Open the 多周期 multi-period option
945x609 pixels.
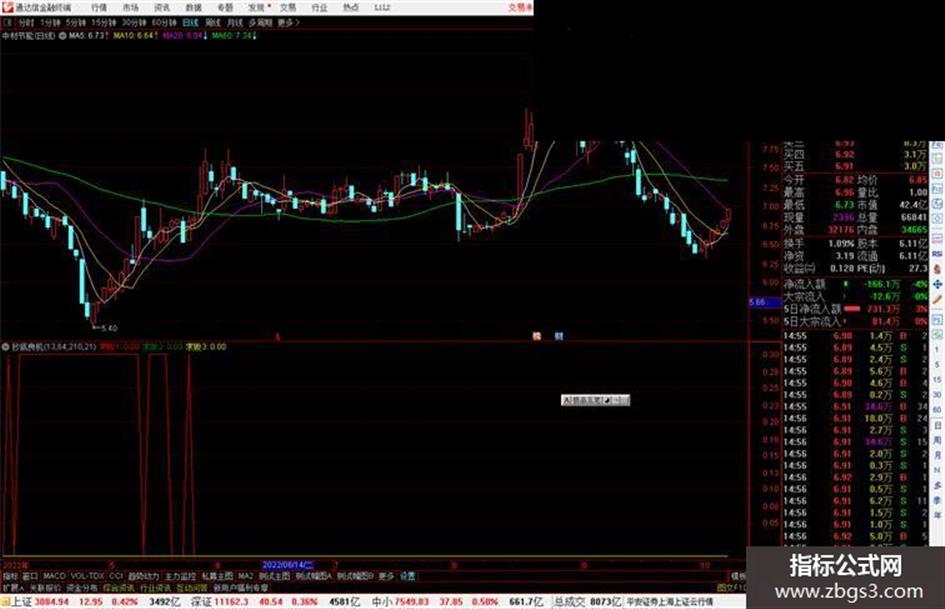coord(260,23)
